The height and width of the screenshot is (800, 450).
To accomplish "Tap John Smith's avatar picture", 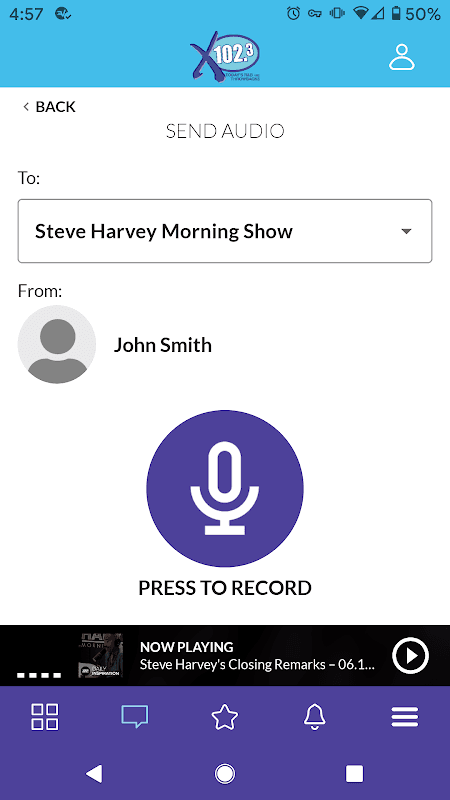I will 57,344.
